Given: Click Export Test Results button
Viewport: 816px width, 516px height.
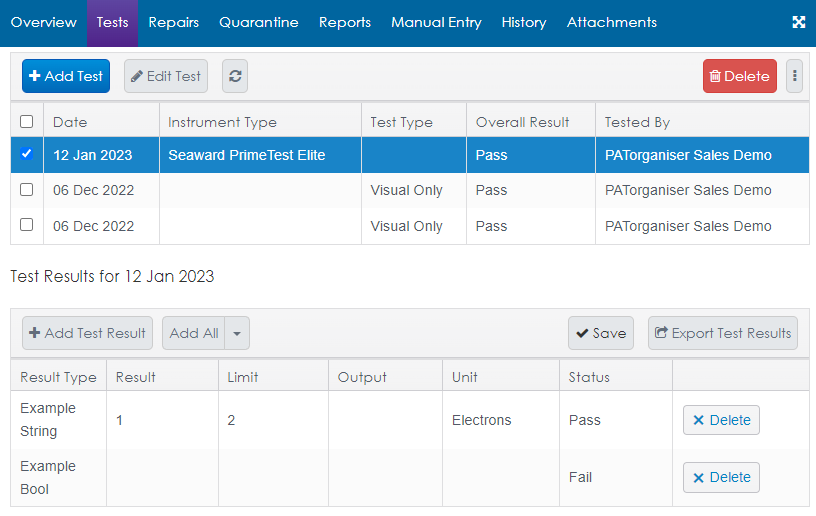Looking at the screenshot, I should coord(723,333).
